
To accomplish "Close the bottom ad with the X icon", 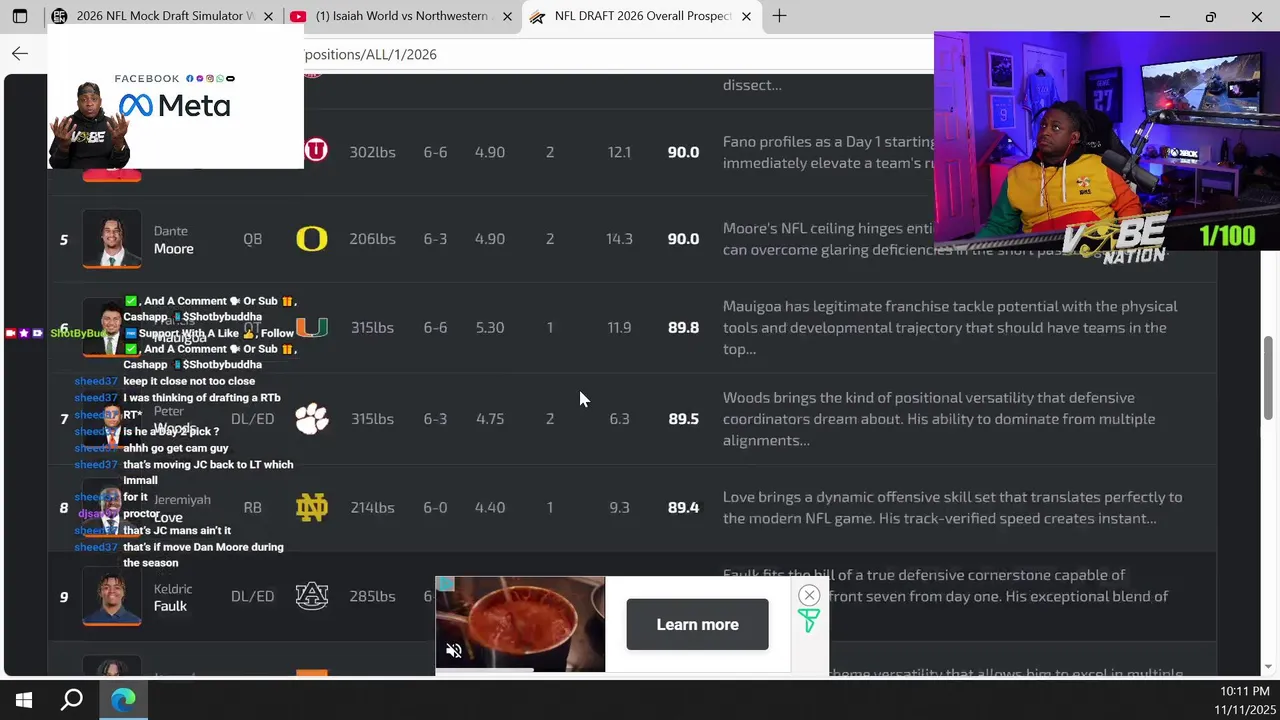I will [x=809, y=595].
